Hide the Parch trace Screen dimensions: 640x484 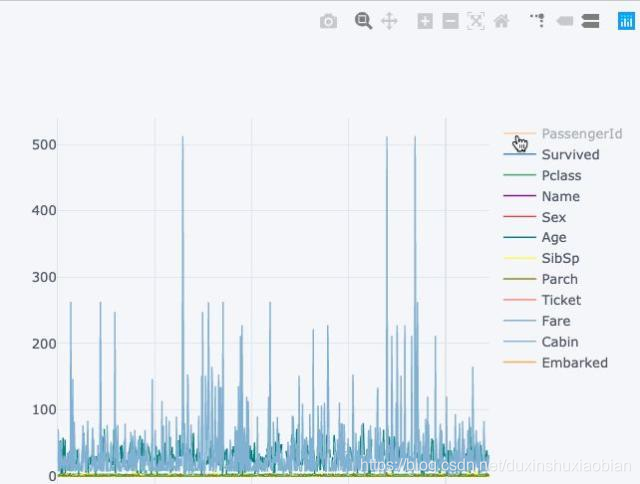(540, 279)
